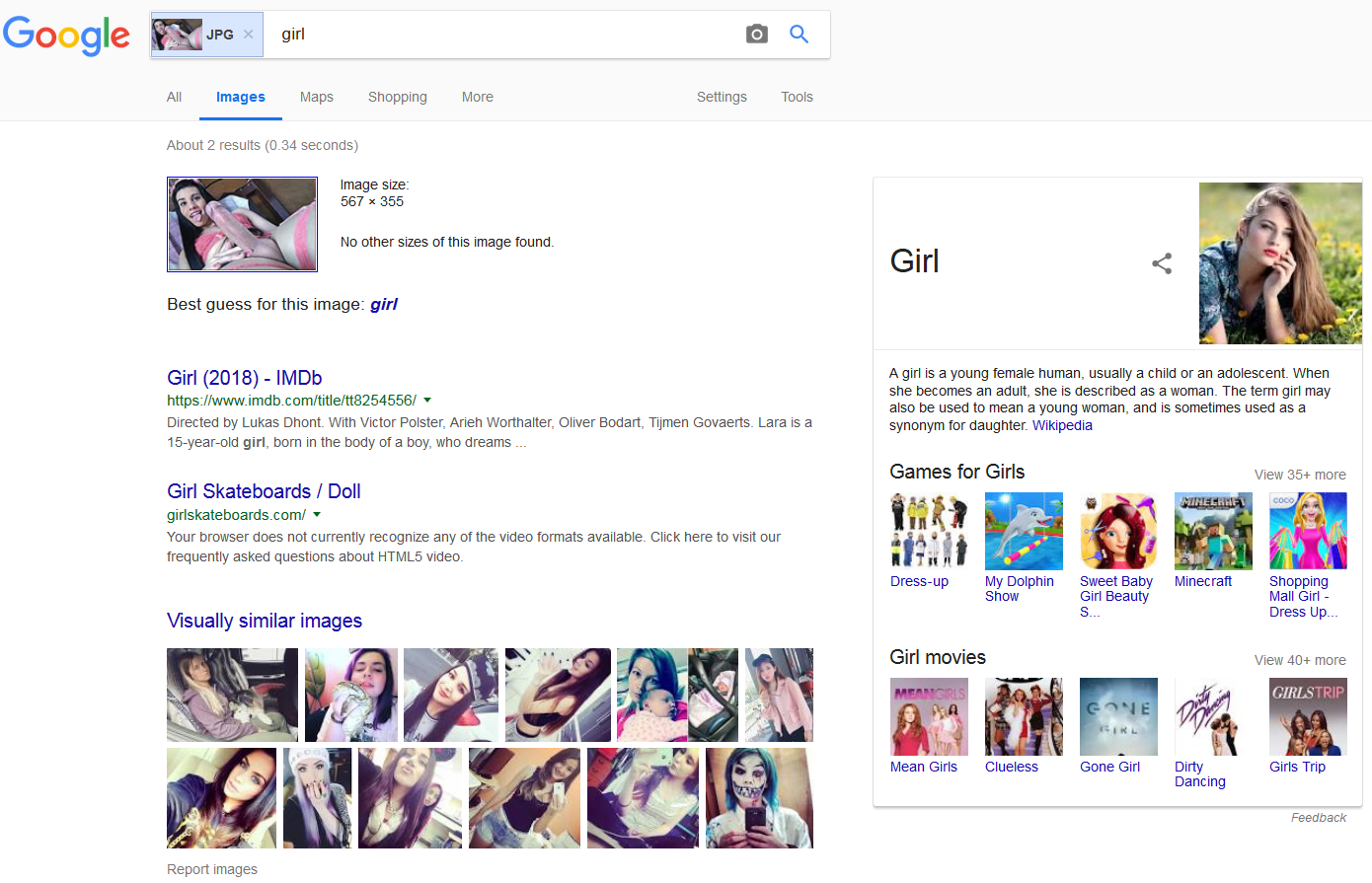This screenshot has width=1372, height=883.
Task: View 35+ more Games for Girls
Action: (1300, 475)
